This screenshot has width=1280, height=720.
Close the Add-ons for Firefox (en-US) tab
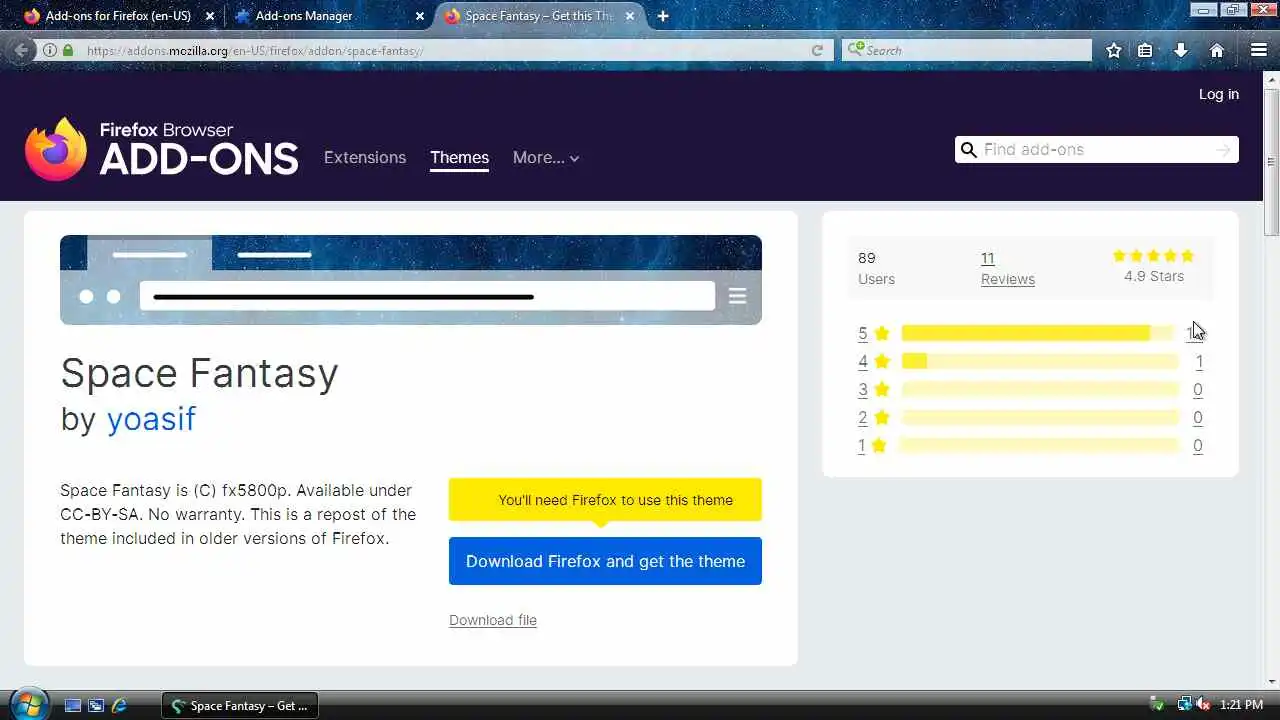pyautogui.click(x=210, y=16)
